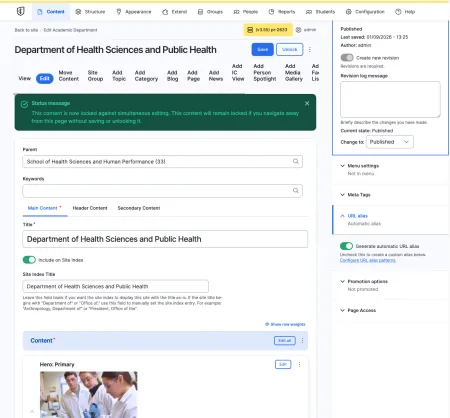Click the Revision log message textarea
The image size is (450, 418).
pos(390,99)
